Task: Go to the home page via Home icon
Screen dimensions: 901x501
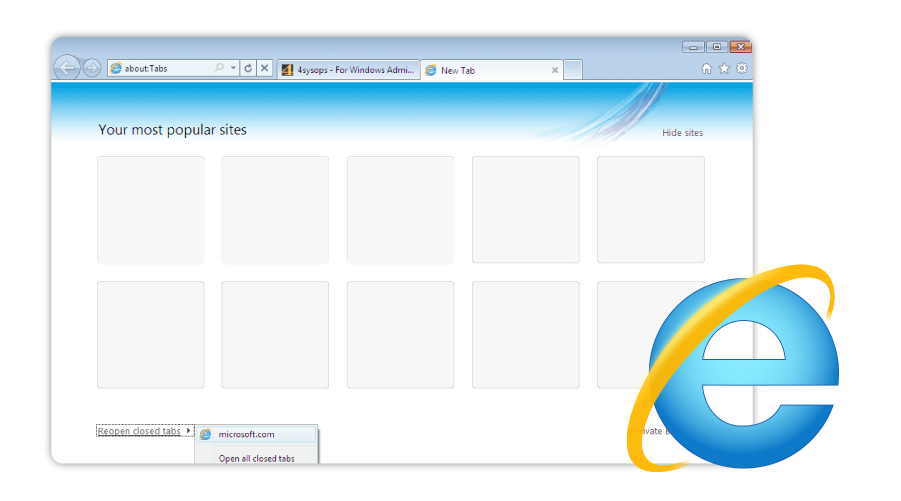Action: click(x=706, y=68)
